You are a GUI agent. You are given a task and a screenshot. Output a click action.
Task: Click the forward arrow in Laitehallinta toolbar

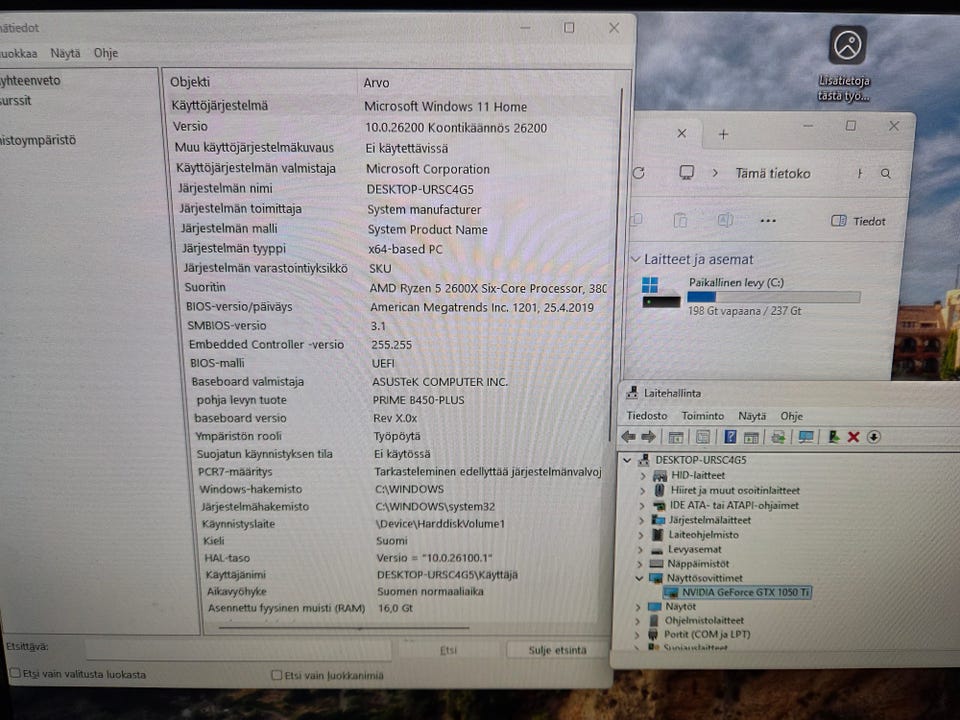point(648,437)
